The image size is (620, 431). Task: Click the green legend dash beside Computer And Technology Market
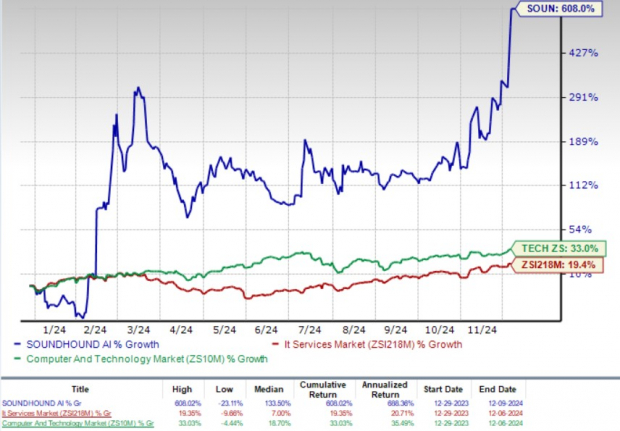[x=17, y=359]
